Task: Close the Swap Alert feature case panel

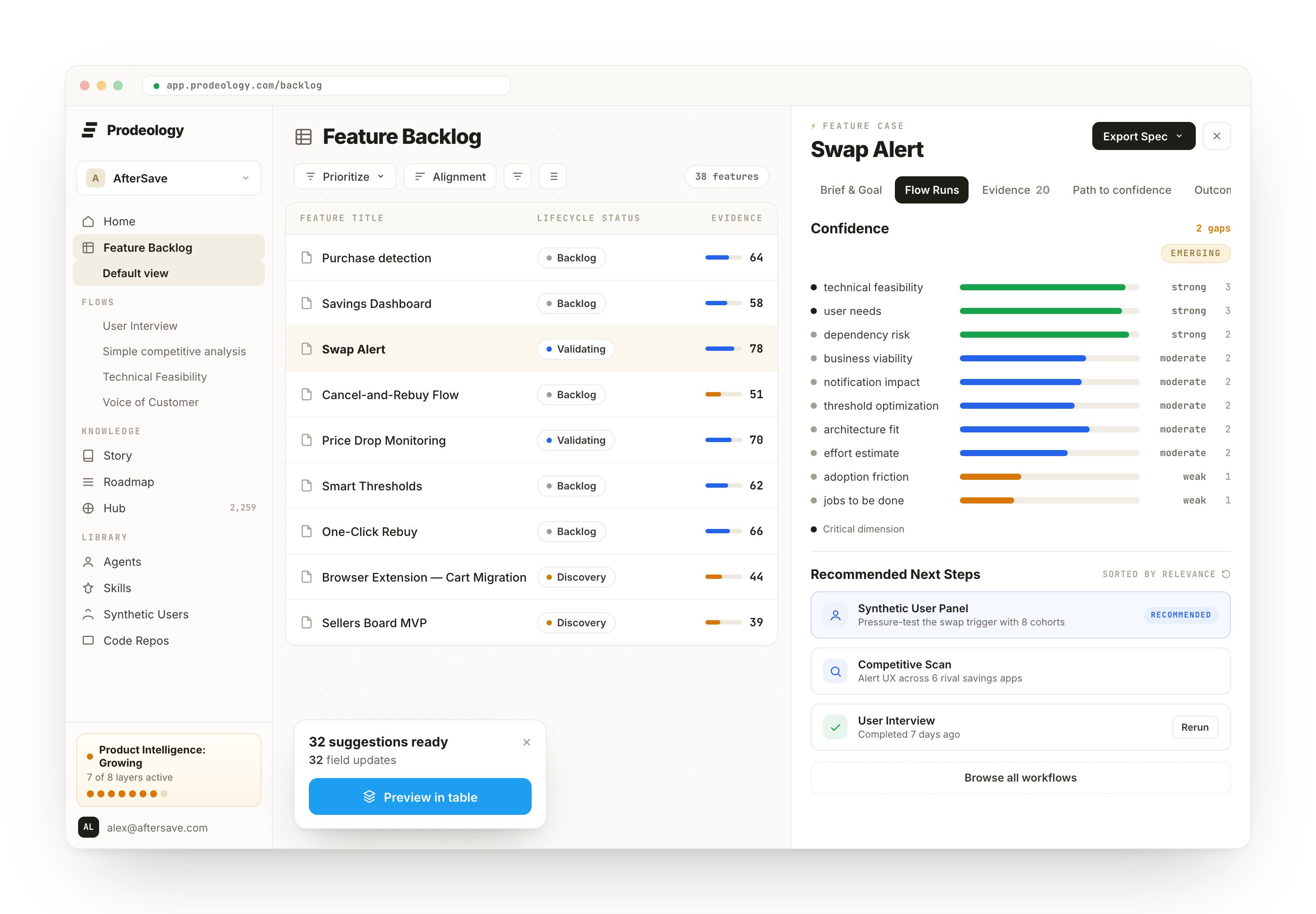Action: coord(1217,136)
